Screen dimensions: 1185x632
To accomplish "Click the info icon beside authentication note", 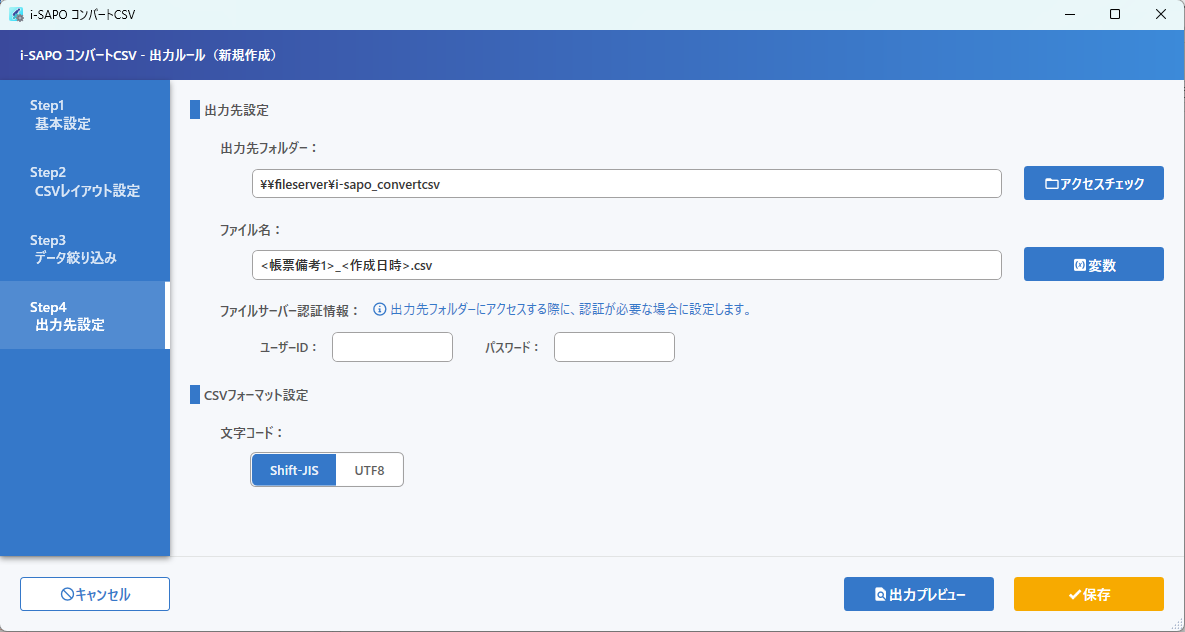I will [380, 309].
